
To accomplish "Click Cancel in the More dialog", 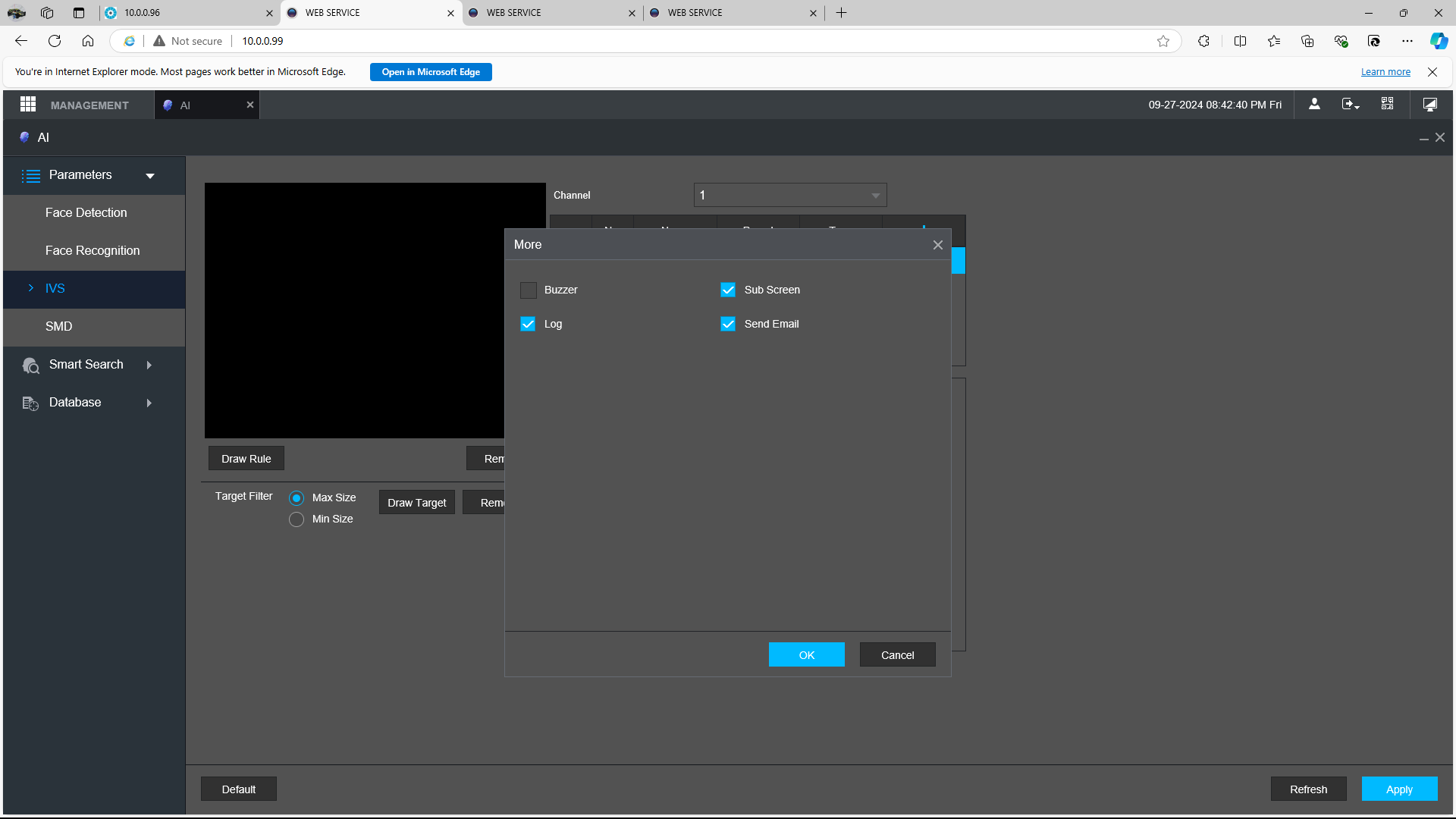I will (898, 655).
